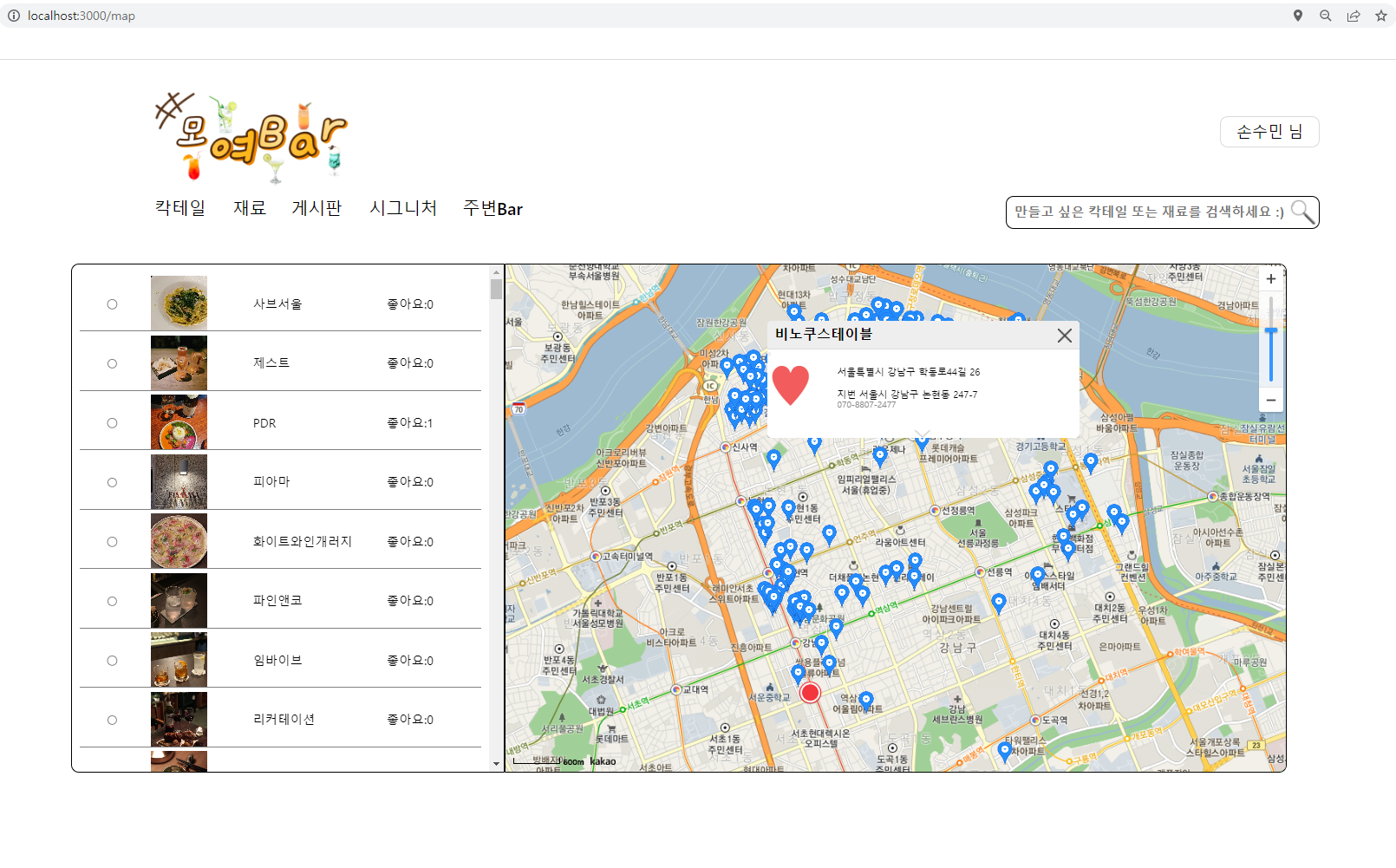Click the search magnifier icon
Viewport: 1396px width, 868px height.
[x=1303, y=212]
